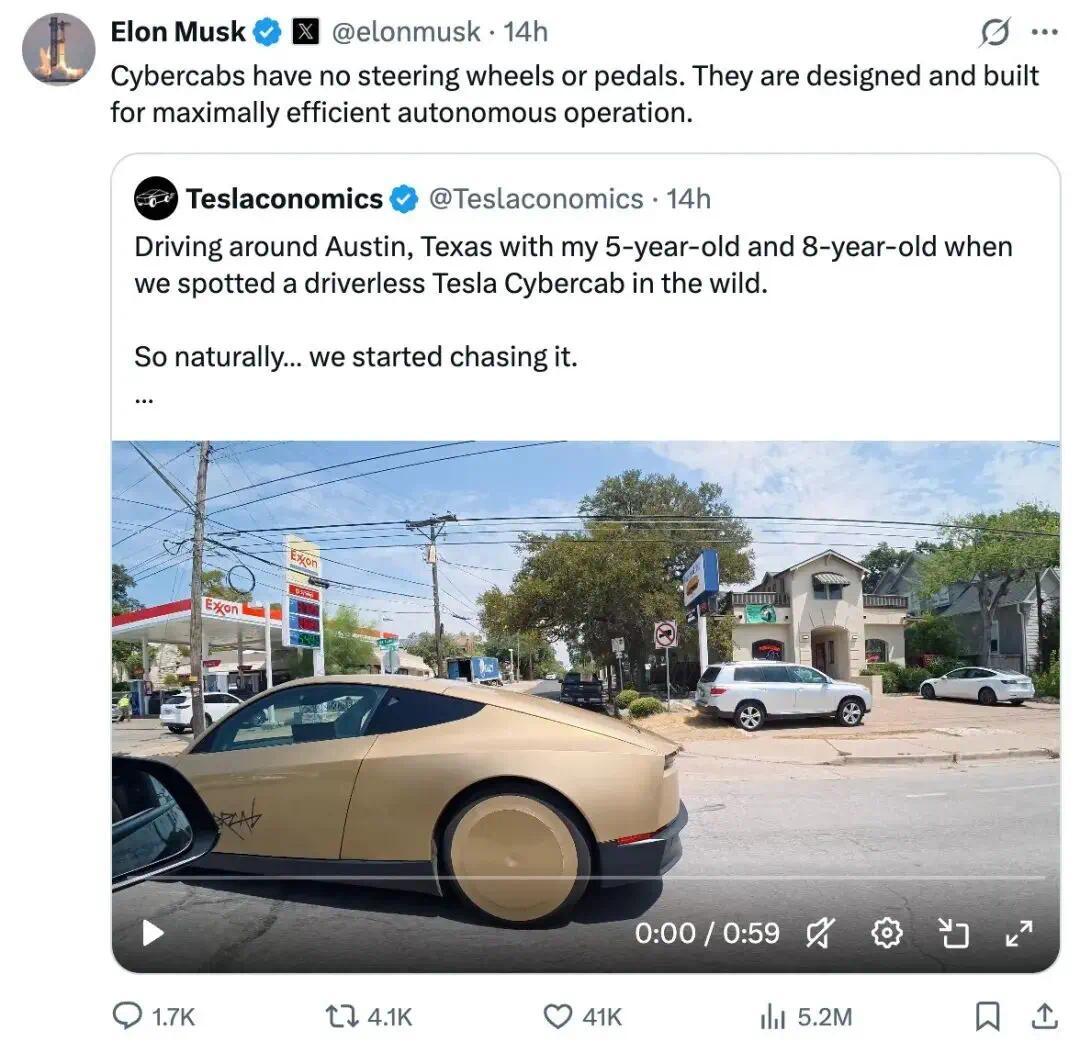Share the post with the upload arrow icon
Viewport: 1080px width, 1053px height.
(x=1045, y=1016)
